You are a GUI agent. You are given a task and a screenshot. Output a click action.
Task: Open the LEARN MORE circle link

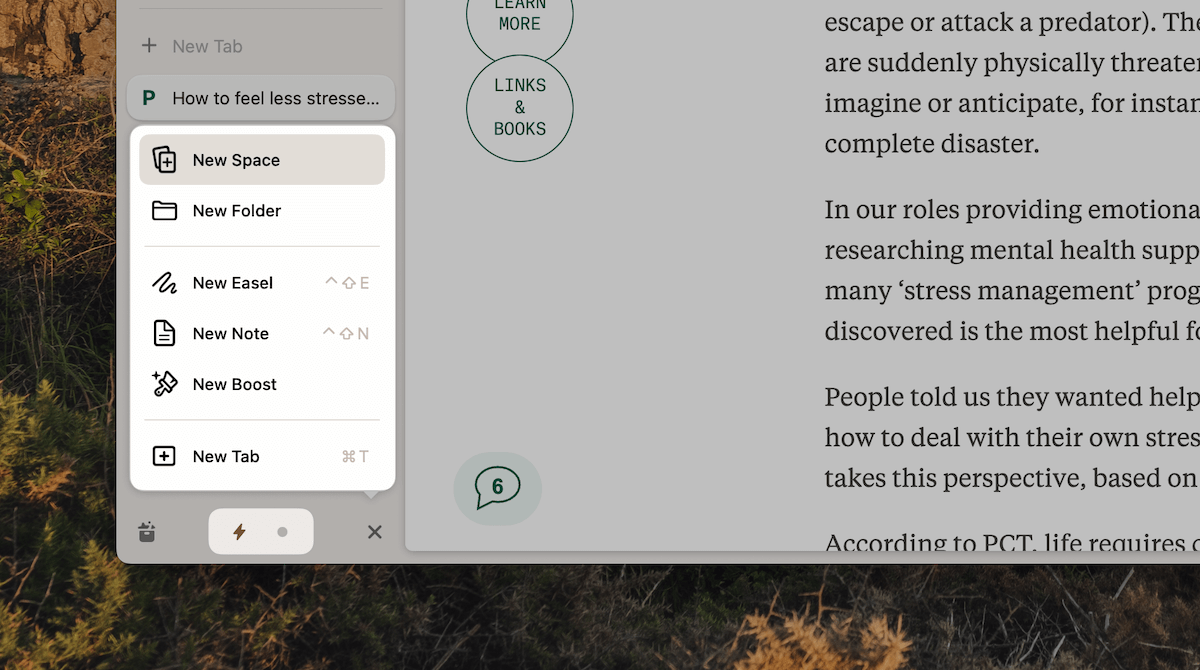(x=519, y=16)
